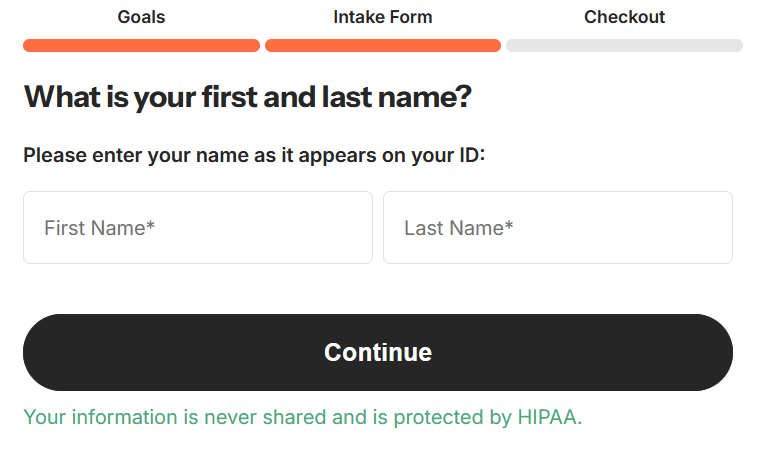The image size is (761, 456).
Task: Select the Intake Form step label
Action: (383, 17)
